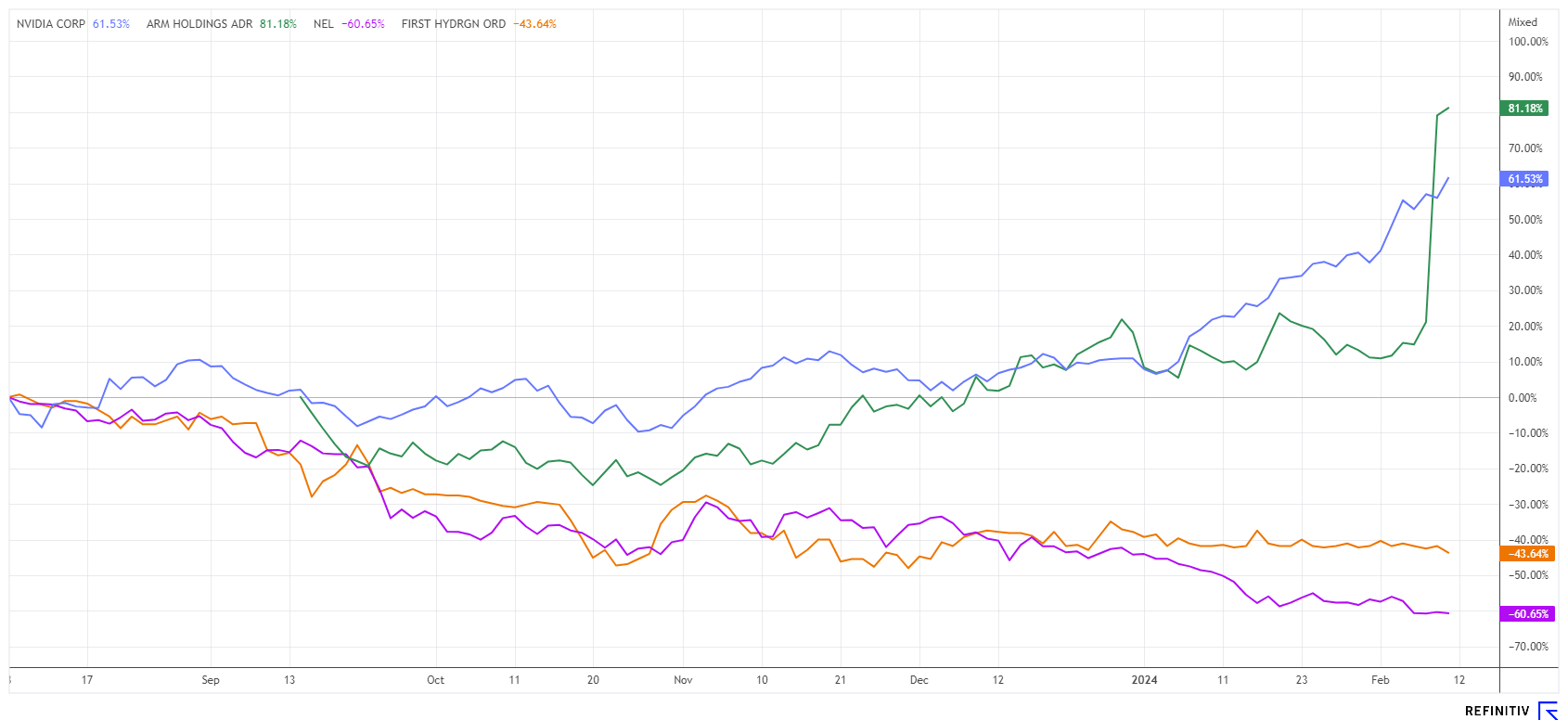This screenshot has width=1568, height=720.
Task: Click the green 81.18% price badge
Action: tap(1523, 109)
